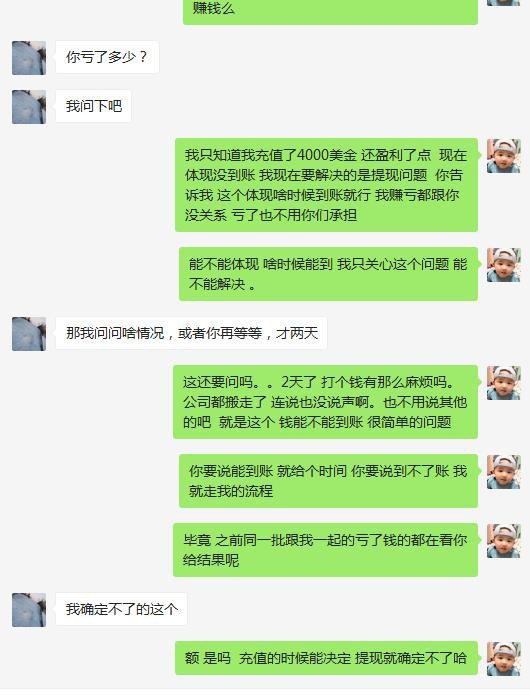This screenshot has width=530, height=695.
Task: Select the '我问下吧' message bubble
Action: (93, 106)
